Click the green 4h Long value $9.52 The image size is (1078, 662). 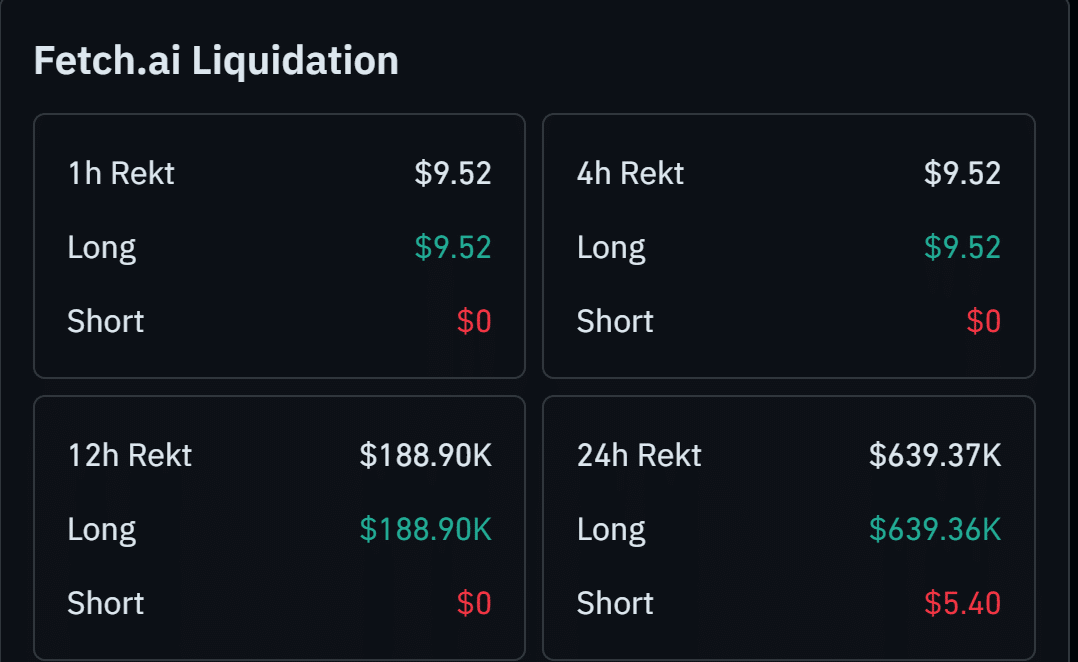tap(962, 247)
